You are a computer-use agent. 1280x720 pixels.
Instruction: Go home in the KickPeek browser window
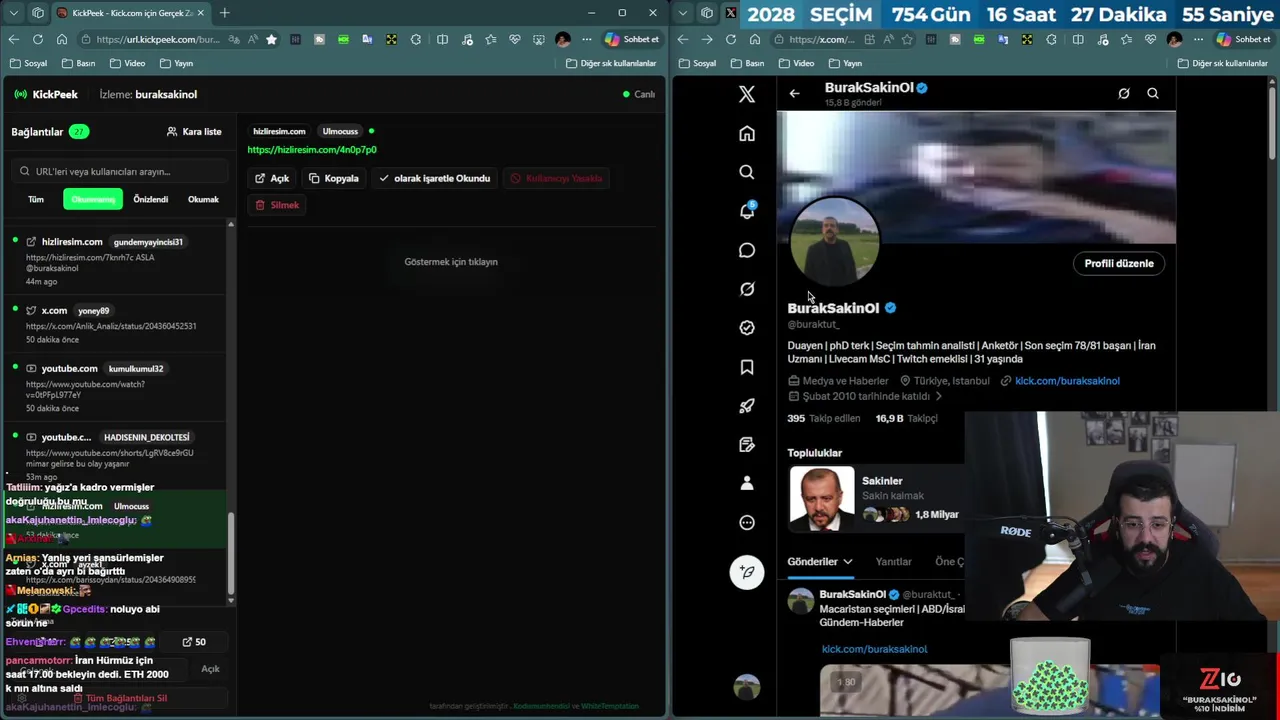(62, 39)
